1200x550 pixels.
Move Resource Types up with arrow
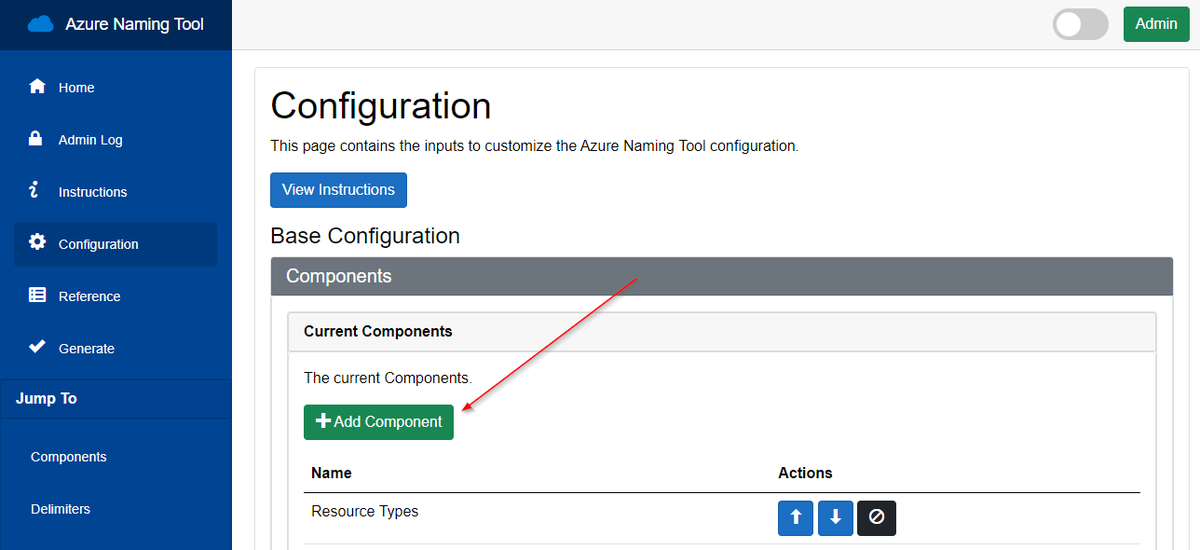click(796, 518)
